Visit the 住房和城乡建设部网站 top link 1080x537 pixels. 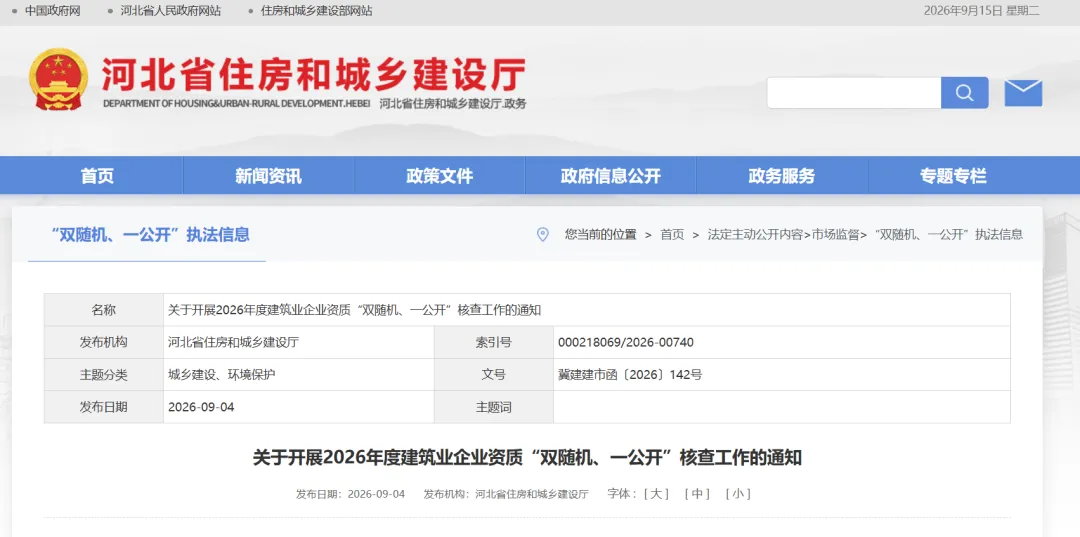click(317, 11)
